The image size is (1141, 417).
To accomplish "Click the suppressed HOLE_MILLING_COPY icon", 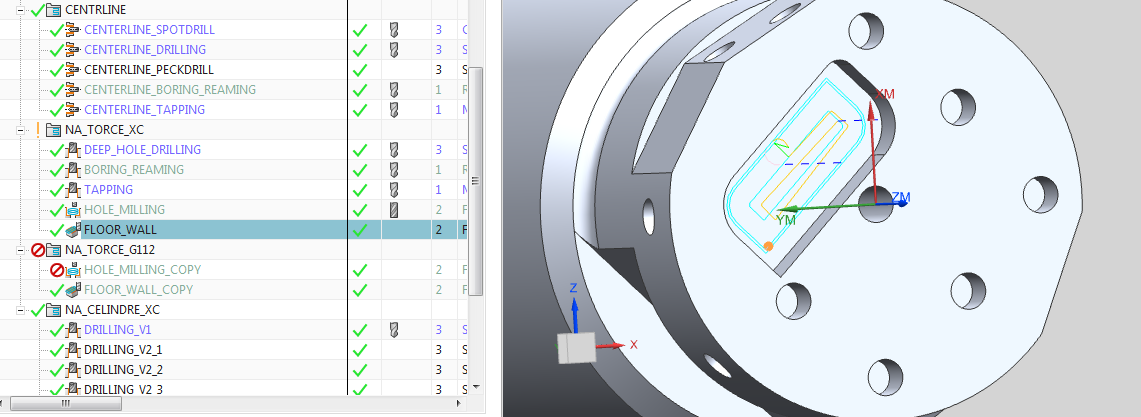I will coord(71,270).
